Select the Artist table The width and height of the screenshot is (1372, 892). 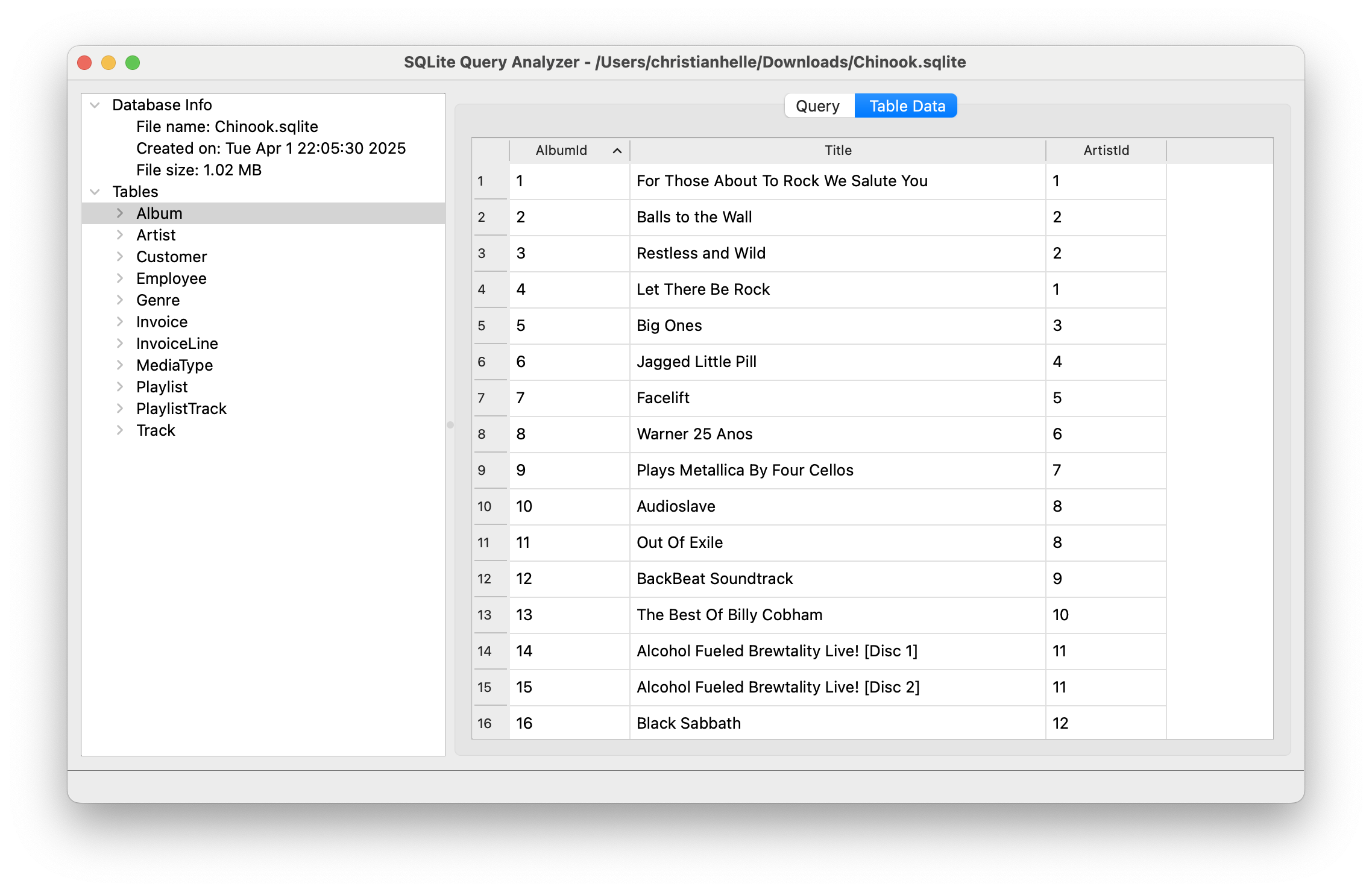pyautogui.click(x=156, y=234)
